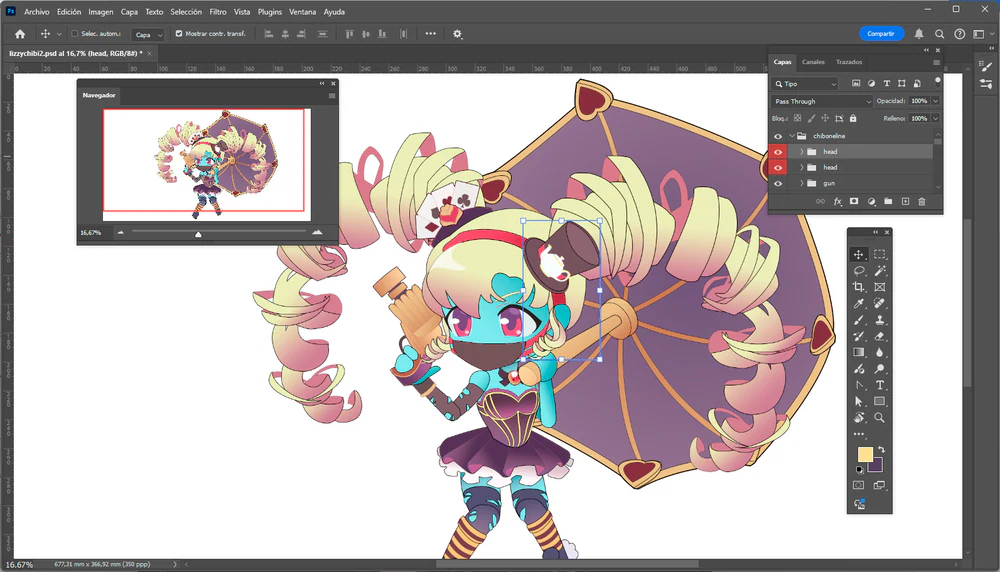Select the Zoom tool in toolbox
Screen dimensions: 1000x572
click(x=879, y=418)
